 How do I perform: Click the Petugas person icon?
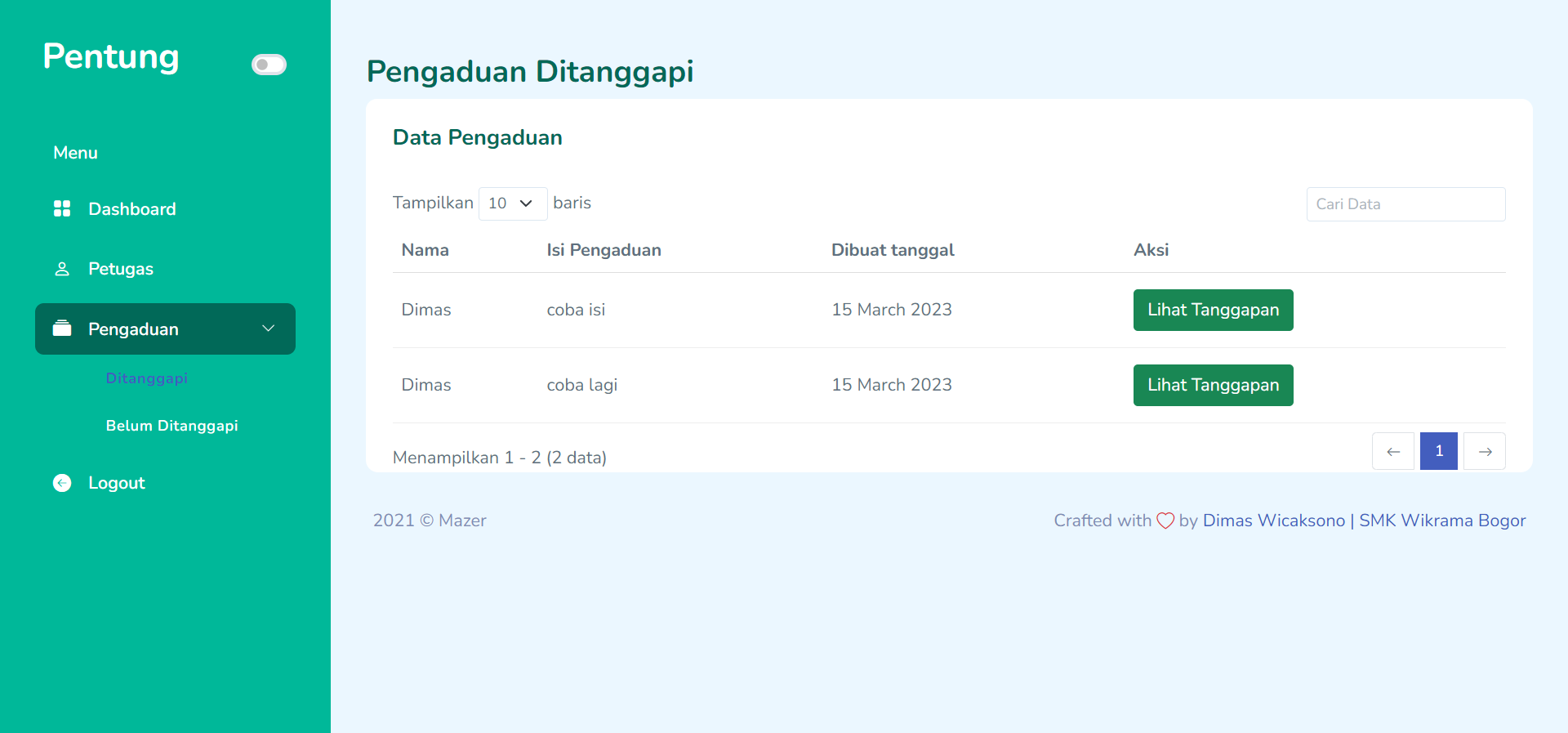[x=62, y=269]
